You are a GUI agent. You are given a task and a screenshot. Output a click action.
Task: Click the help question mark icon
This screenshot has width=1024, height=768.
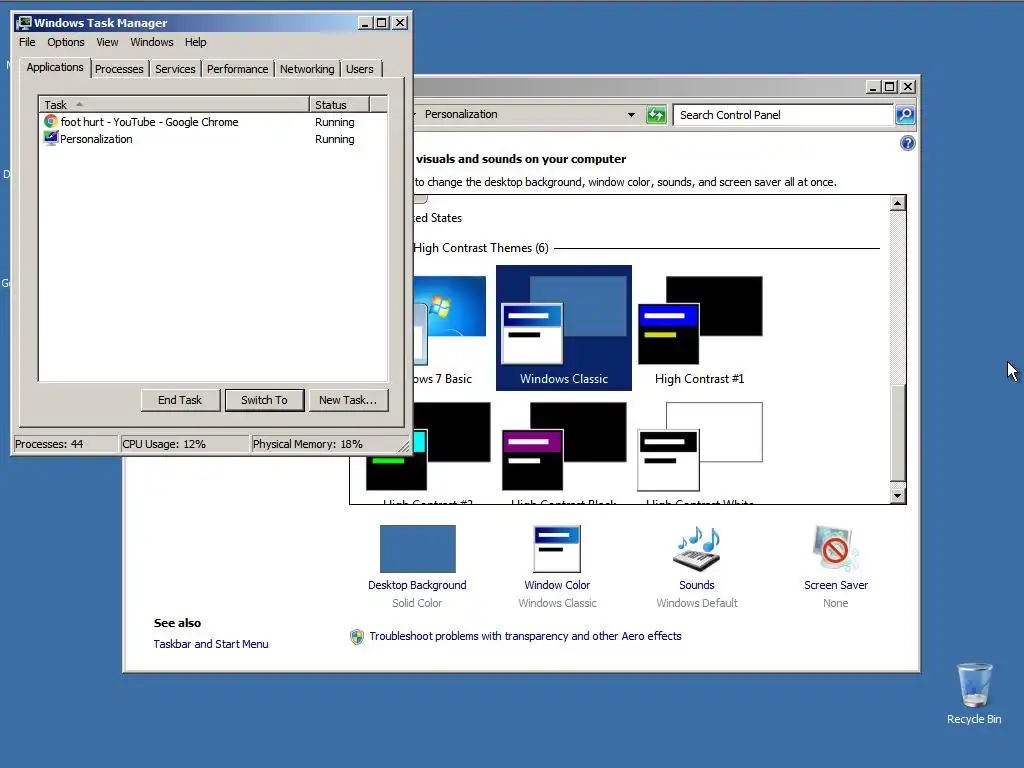[x=907, y=143]
